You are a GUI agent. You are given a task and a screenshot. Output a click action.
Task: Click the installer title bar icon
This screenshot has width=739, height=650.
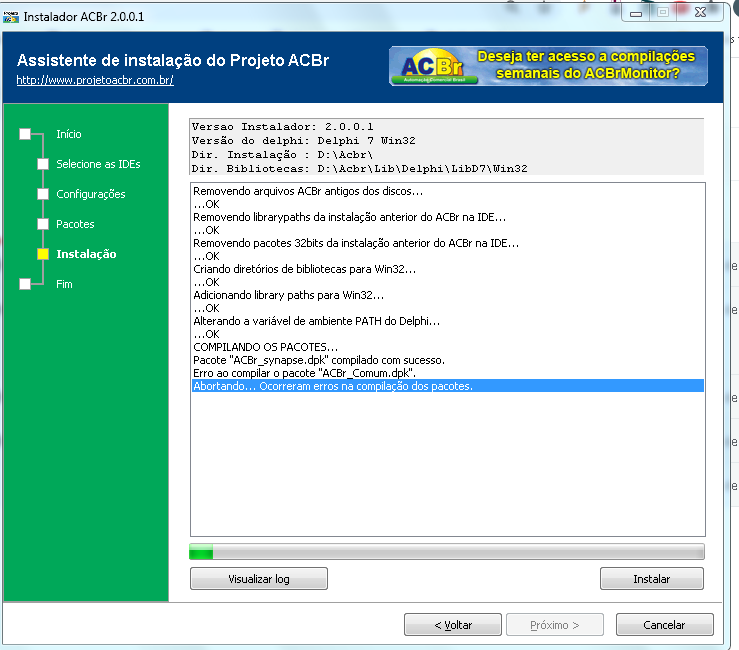tap(10, 17)
